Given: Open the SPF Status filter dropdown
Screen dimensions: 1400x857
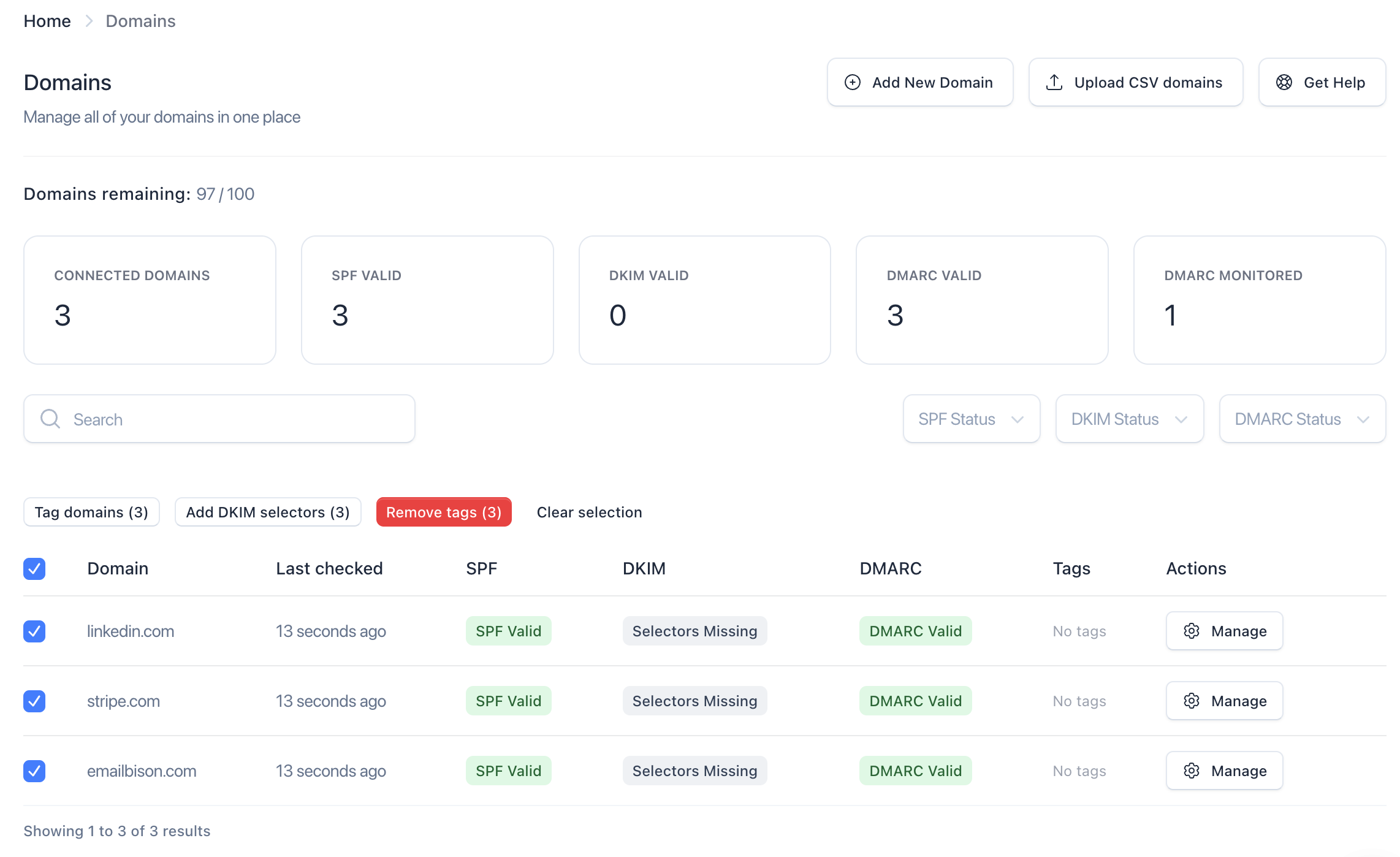Looking at the screenshot, I should (971, 419).
